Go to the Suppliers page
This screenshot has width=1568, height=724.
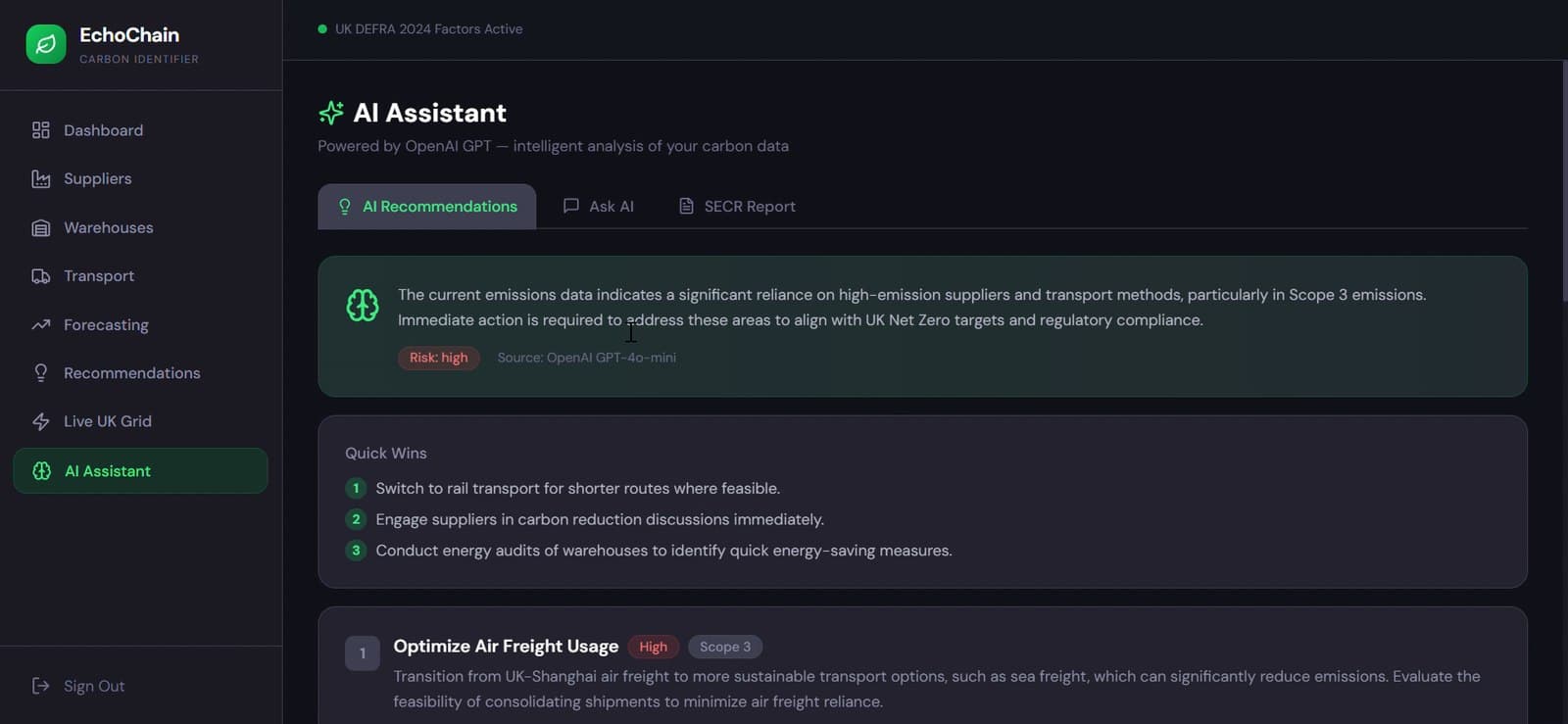[x=97, y=179]
